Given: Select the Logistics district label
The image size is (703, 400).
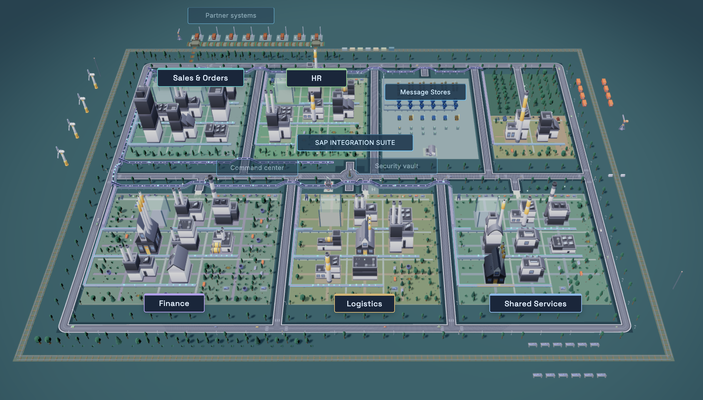Looking at the screenshot, I should pyautogui.click(x=364, y=304).
